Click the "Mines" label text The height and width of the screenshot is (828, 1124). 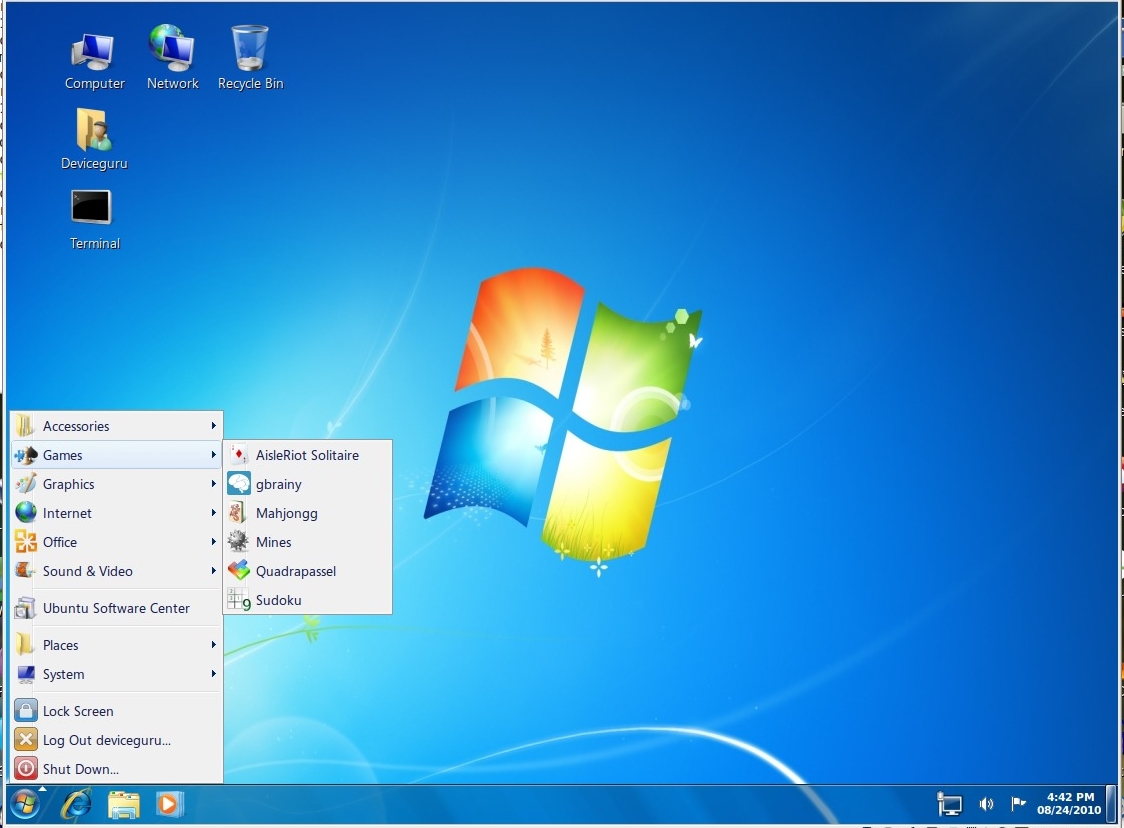pos(273,542)
